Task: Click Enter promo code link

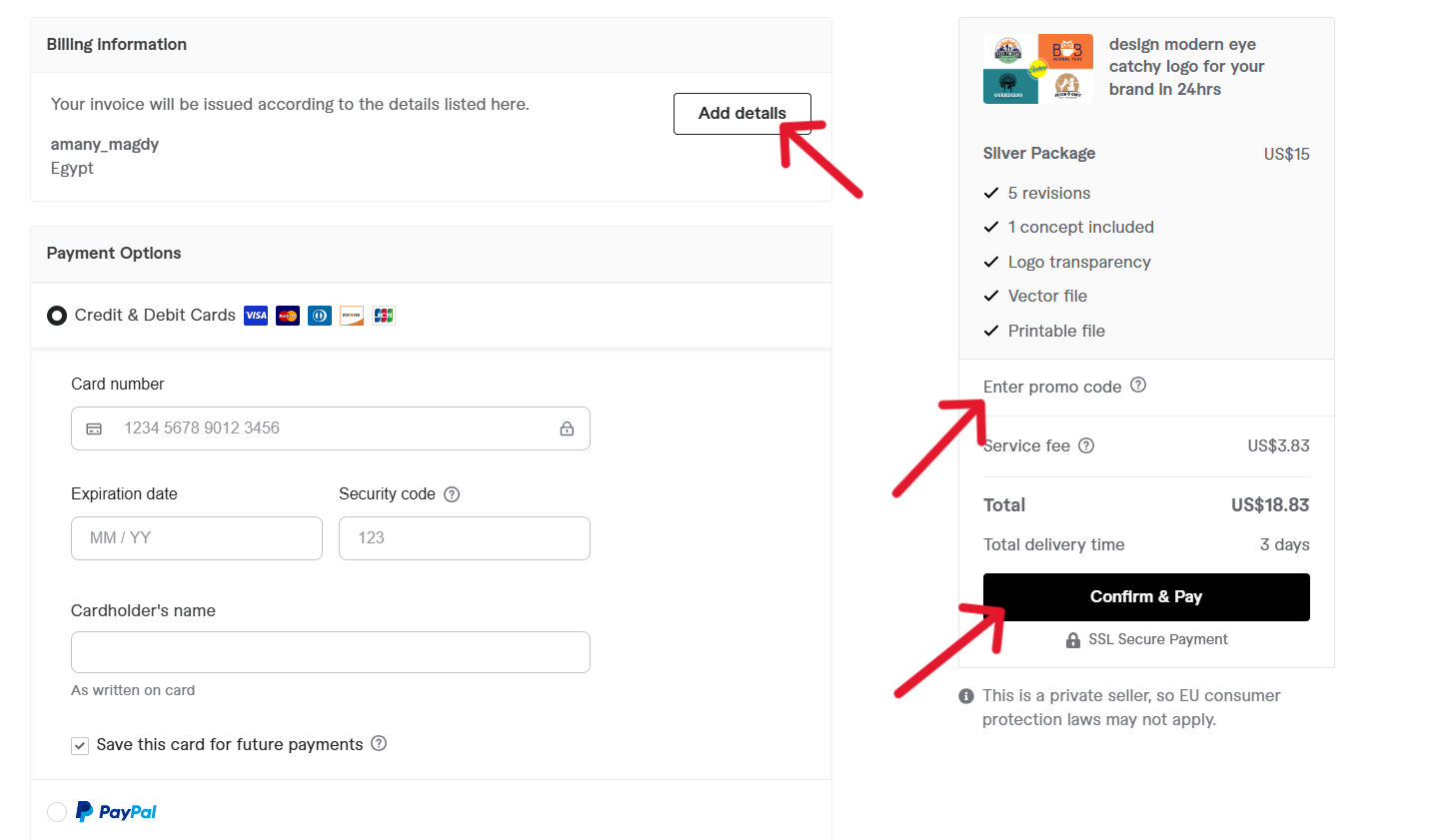Action: (x=1052, y=387)
